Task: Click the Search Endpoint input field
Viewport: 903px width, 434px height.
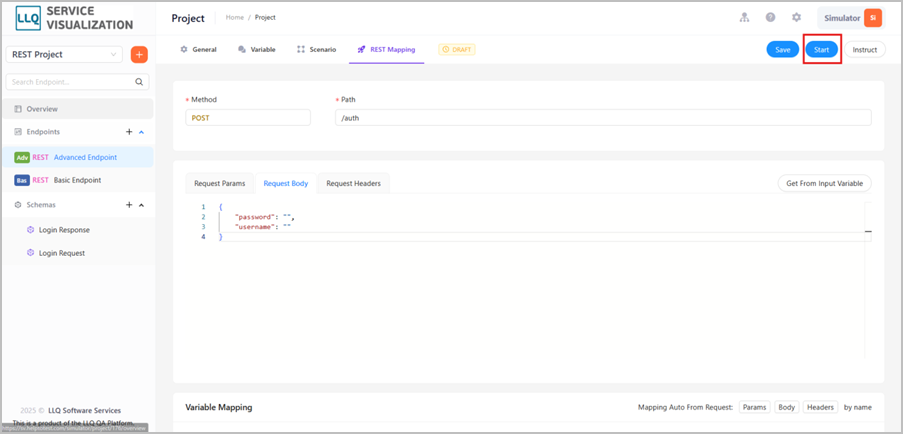Action: 77,82
